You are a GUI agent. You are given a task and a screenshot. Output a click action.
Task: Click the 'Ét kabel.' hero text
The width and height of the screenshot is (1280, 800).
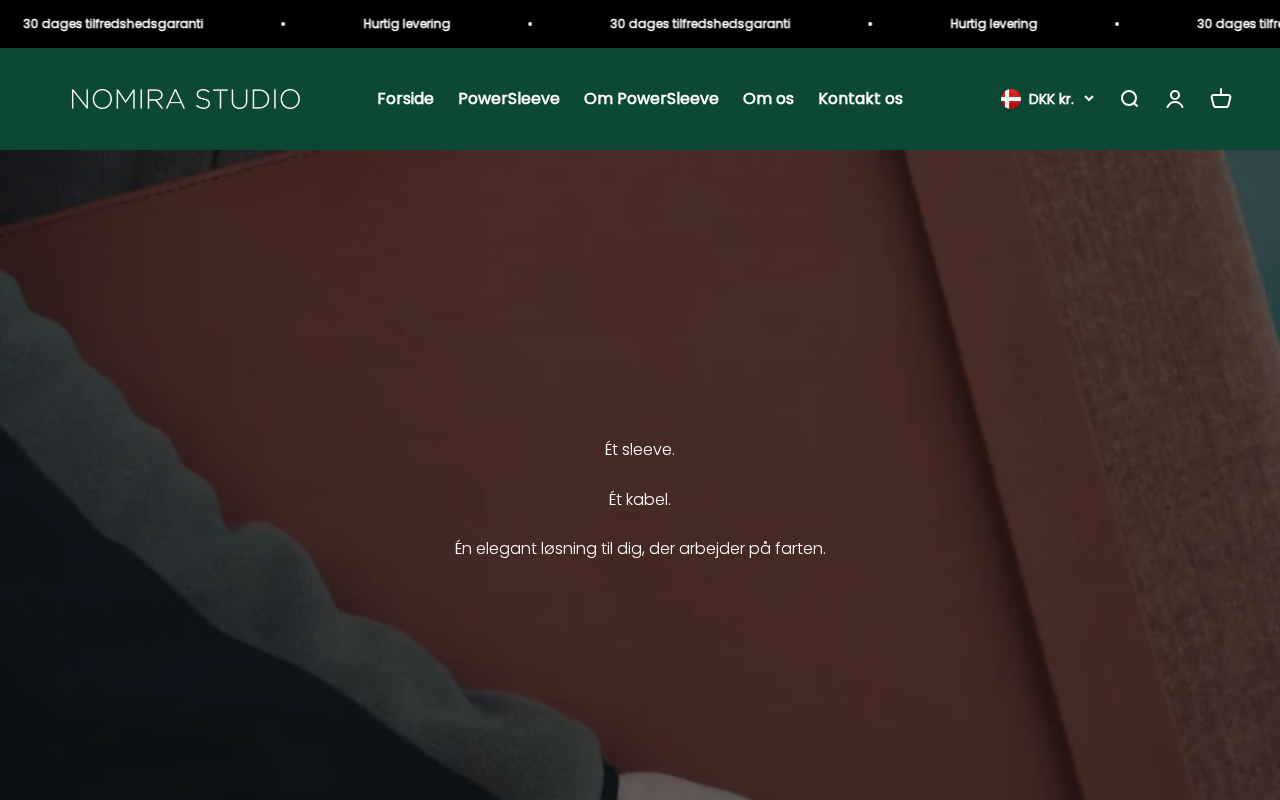pyautogui.click(x=640, y=499)
